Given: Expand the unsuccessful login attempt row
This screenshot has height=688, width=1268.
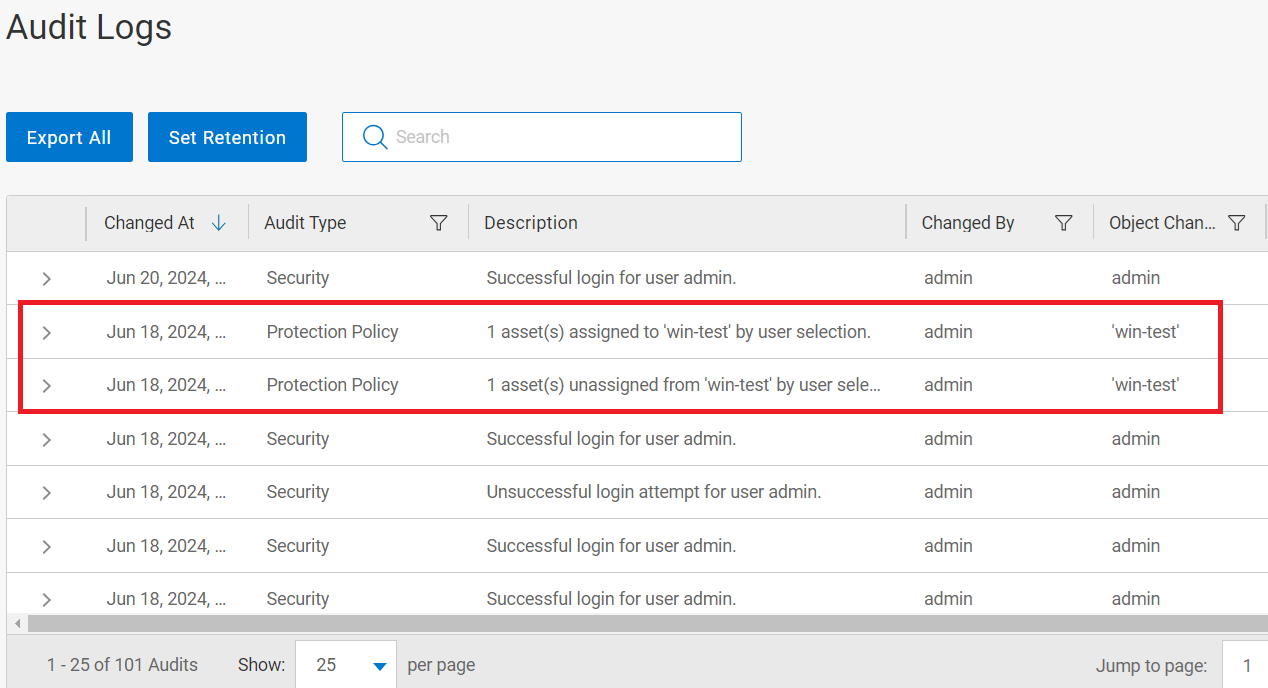Looking at the screenshot, I should (45, 491).
